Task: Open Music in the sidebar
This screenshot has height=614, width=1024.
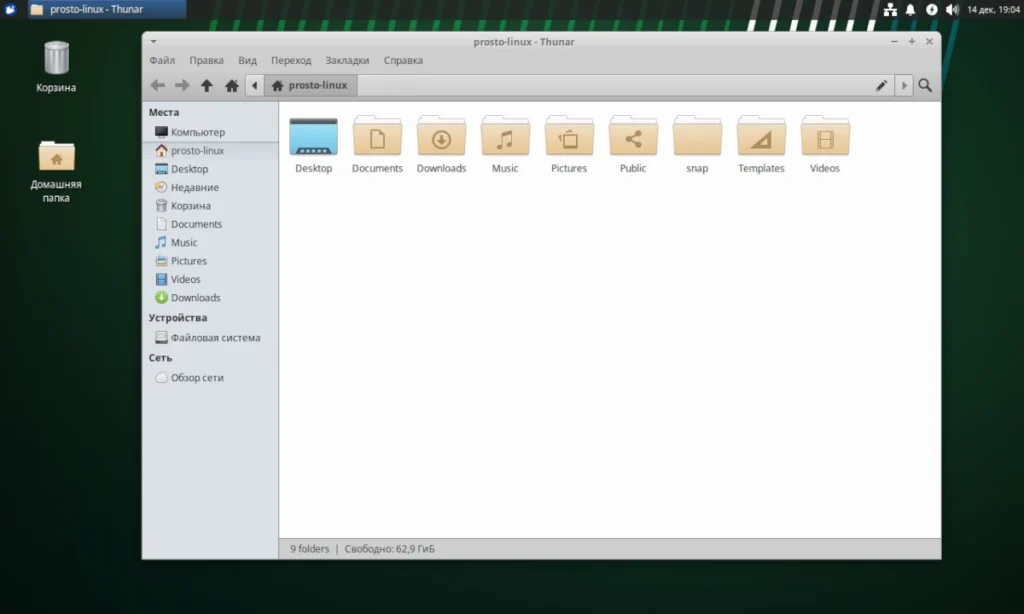Action: click(x=210, y=242)
